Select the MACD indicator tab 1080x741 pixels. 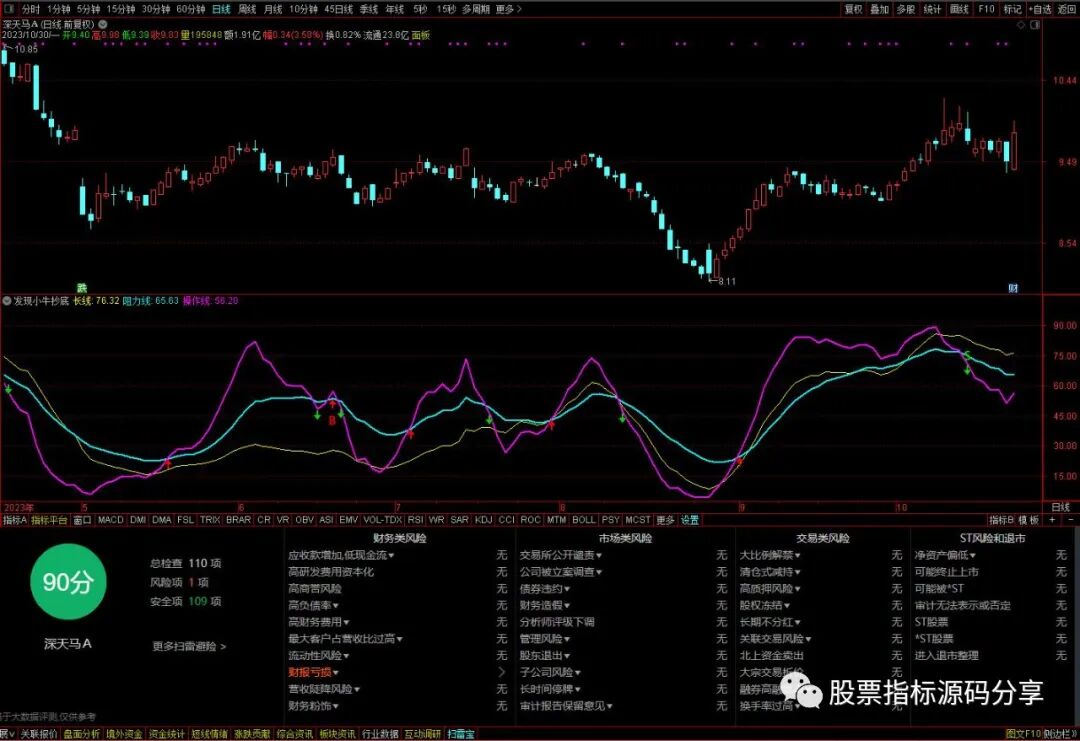pos(110,520)
